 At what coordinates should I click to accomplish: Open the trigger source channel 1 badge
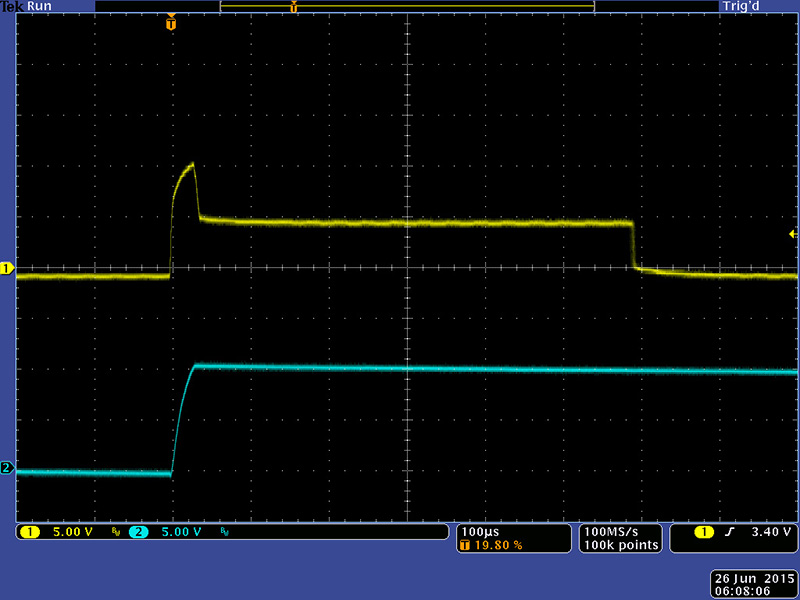coord(705,532)
